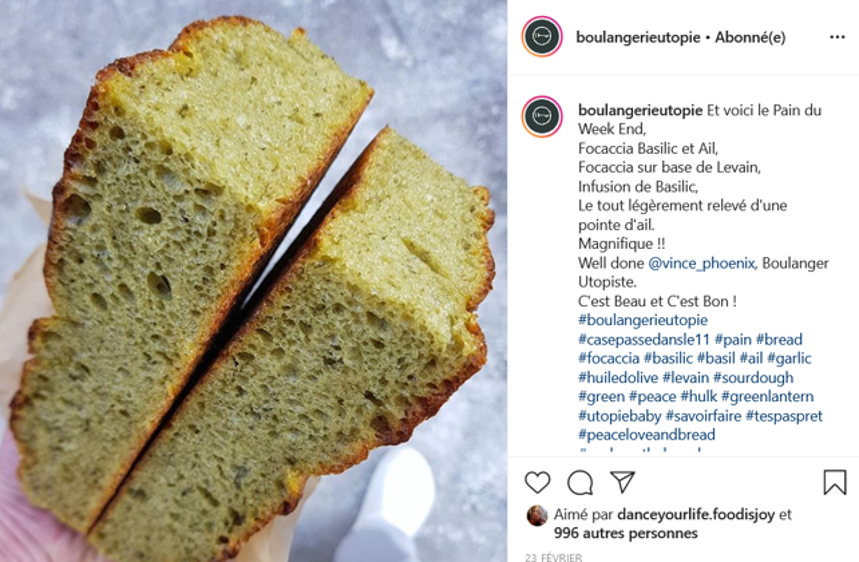Open the @vince_phoenix mention
This screenshot has width=859, height=562.
(701, 263)
